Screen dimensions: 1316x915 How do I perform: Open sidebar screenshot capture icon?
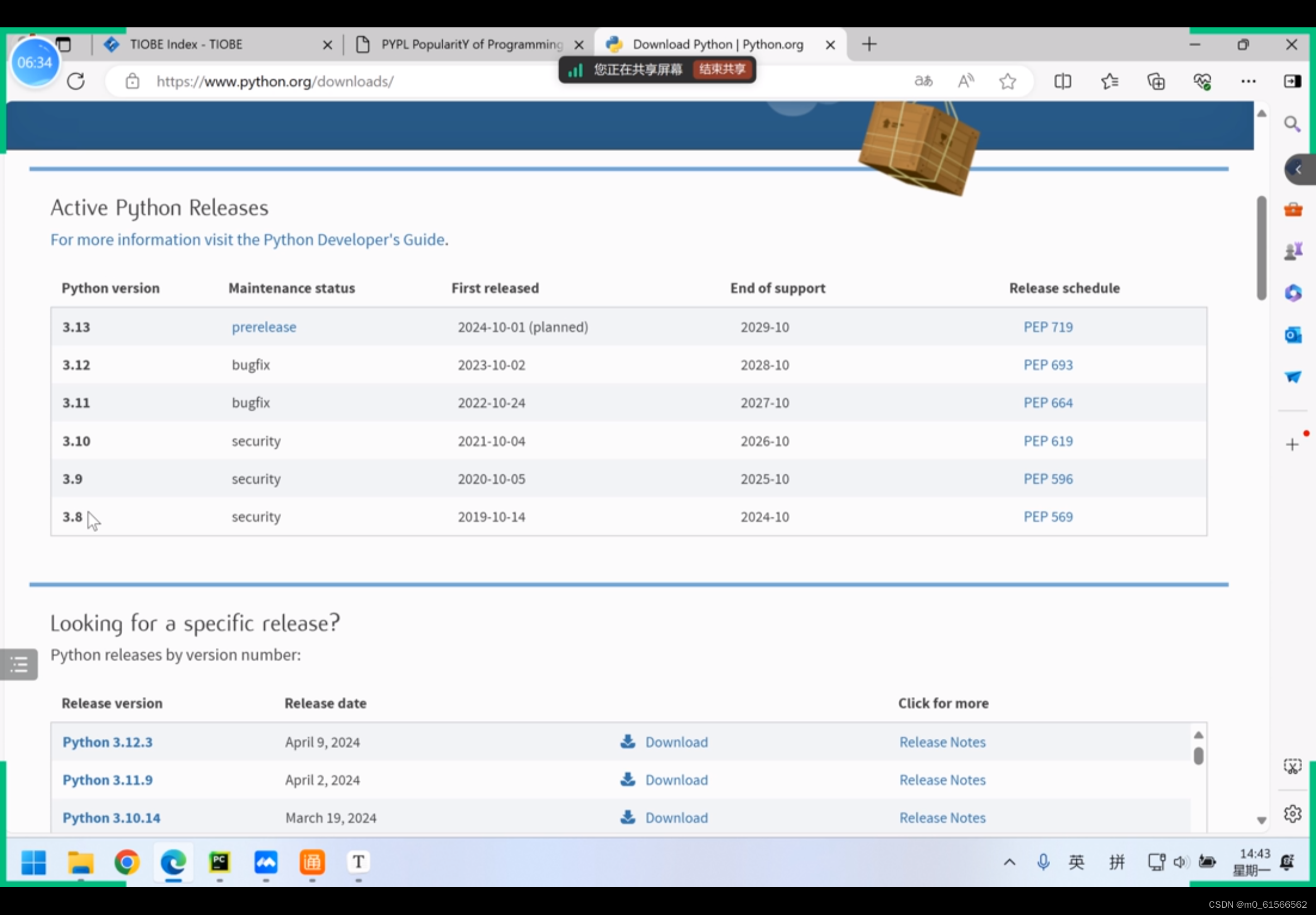pos(1293,767)
